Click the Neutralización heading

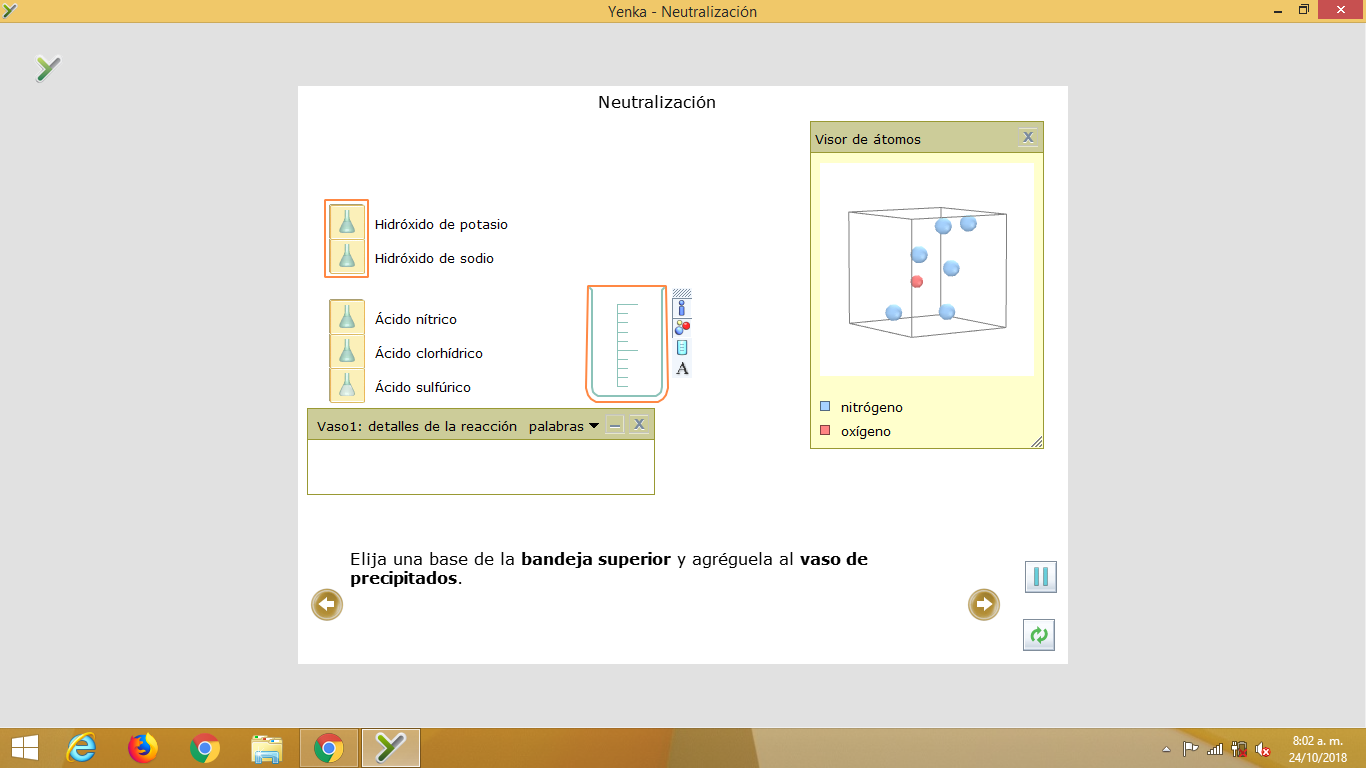pyautogui.click(x=657, y=102)
